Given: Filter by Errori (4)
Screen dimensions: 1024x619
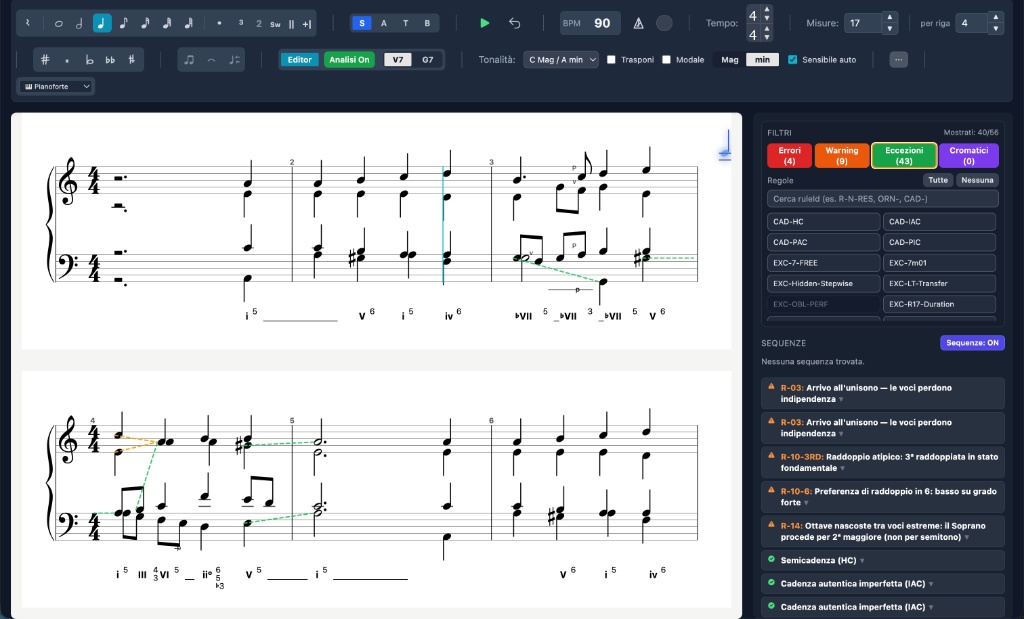Looking at the screenshot, I should (x=789, y=155).
